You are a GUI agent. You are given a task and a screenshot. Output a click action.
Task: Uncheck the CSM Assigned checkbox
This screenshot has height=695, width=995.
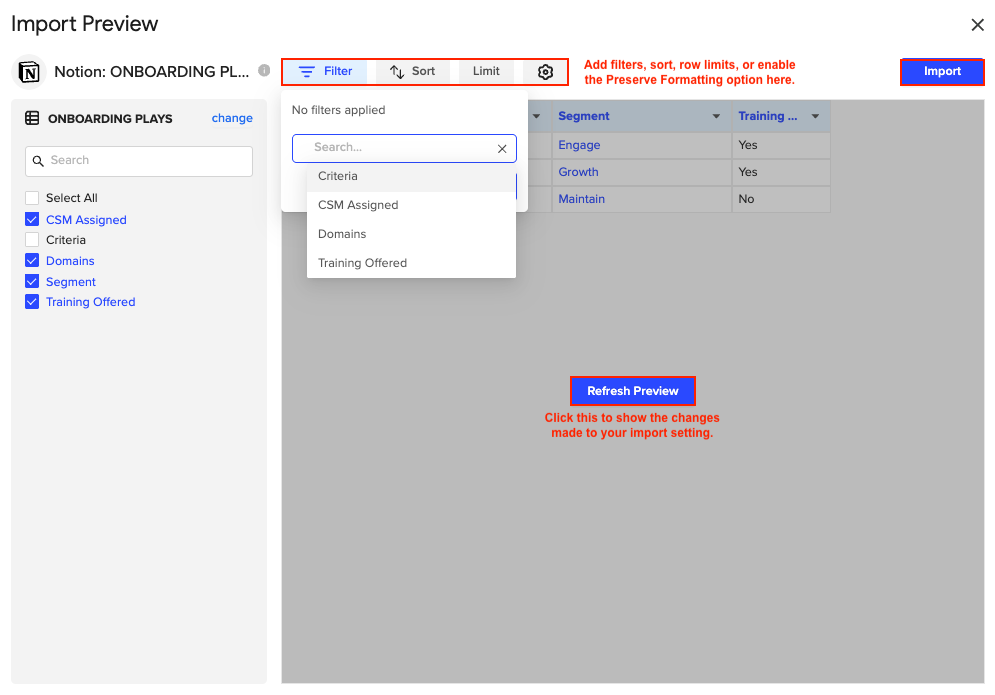(x=32, y=220)
